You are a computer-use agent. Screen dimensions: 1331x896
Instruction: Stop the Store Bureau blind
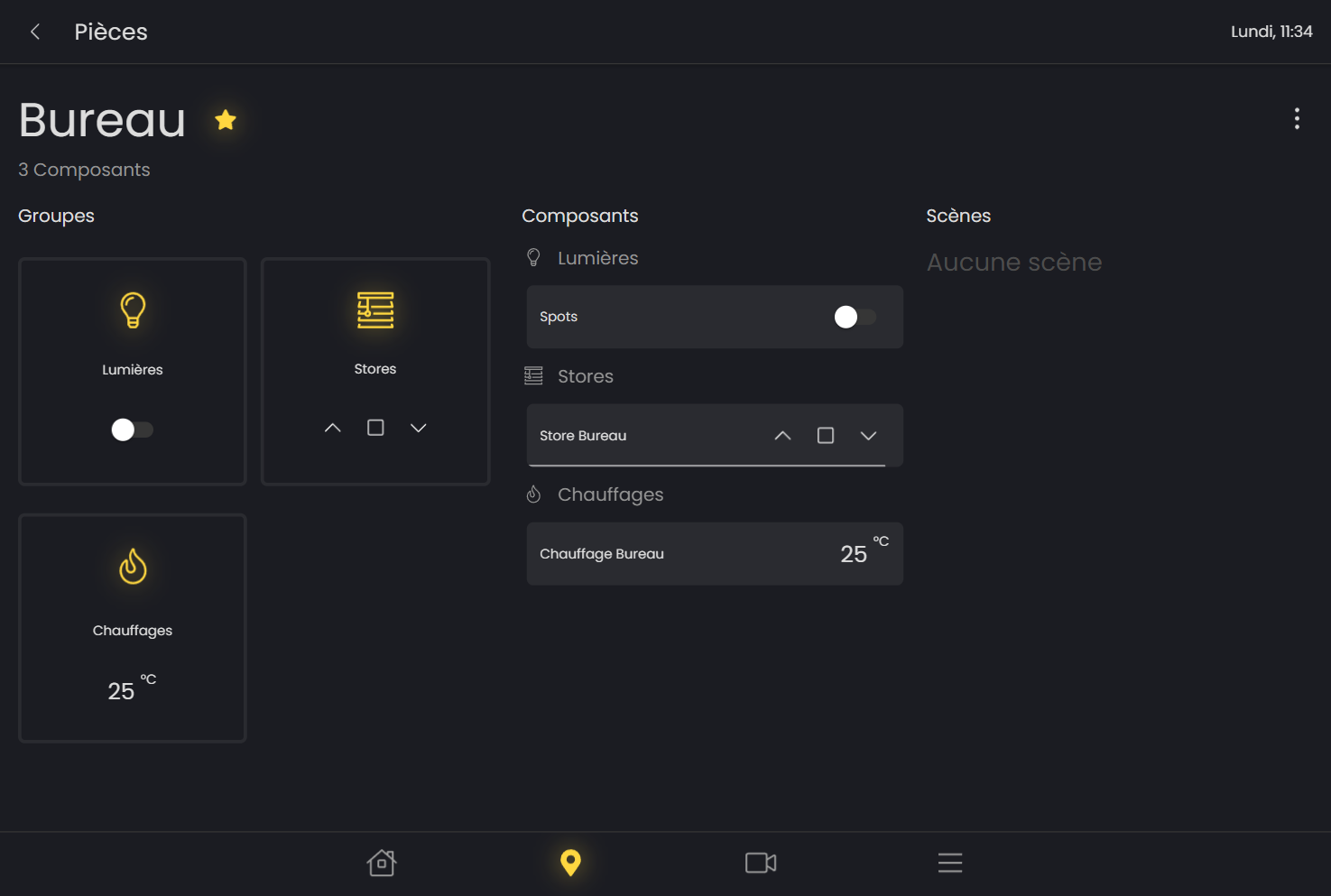point(825,436)
